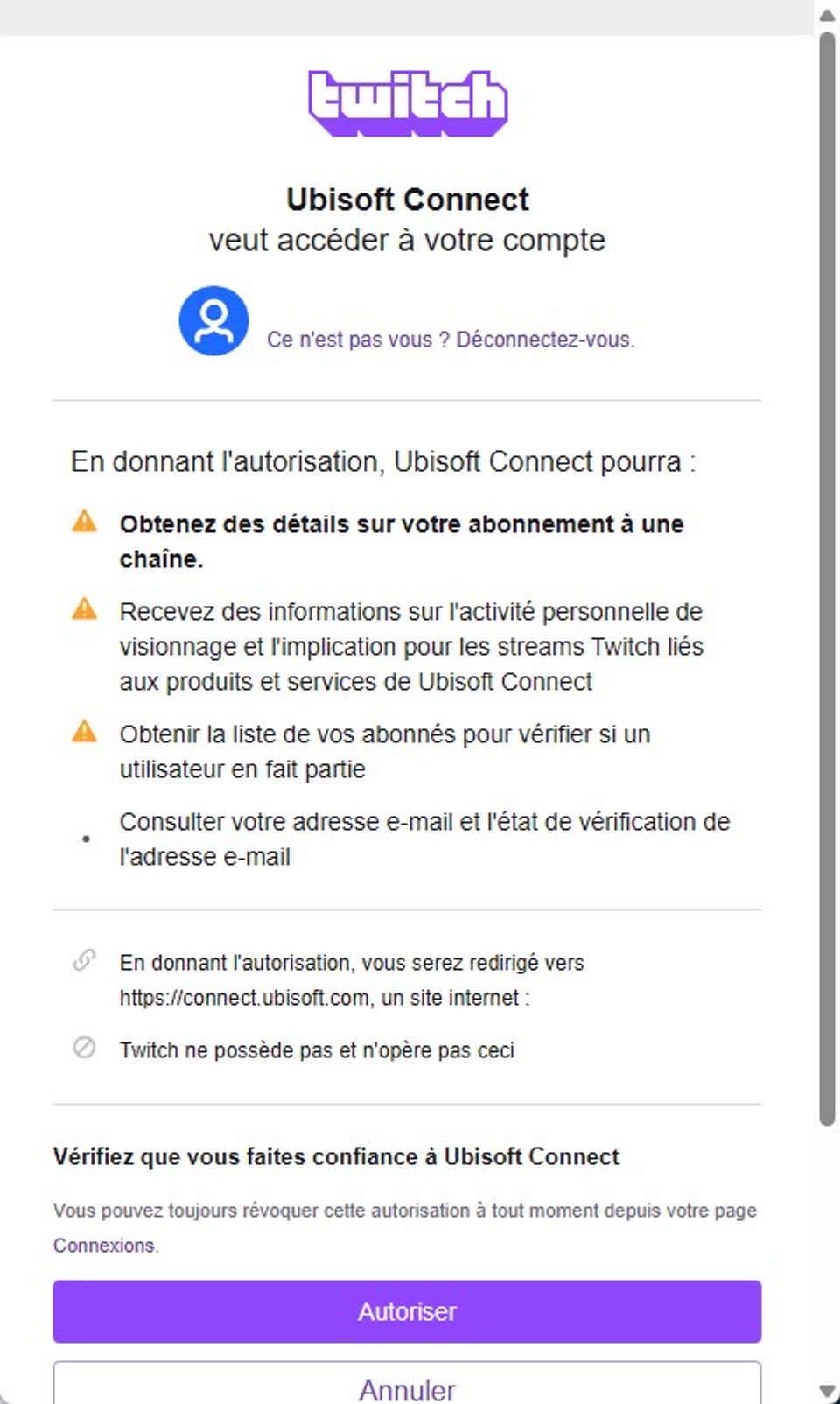Click warning icon next to viewing activity permission

pyautogui.click(x=84, y=608)
